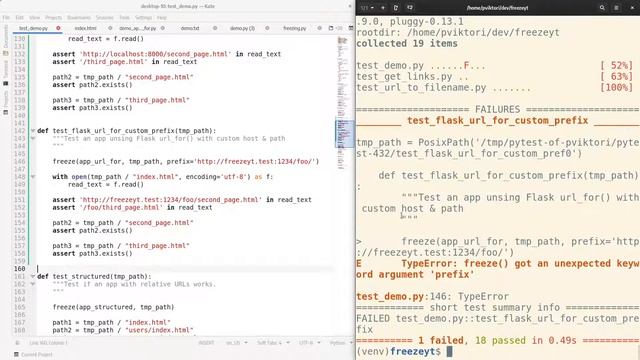640x360 pixels.
Task: Click the line and column status indicator
Action: (x=48, y=343)
